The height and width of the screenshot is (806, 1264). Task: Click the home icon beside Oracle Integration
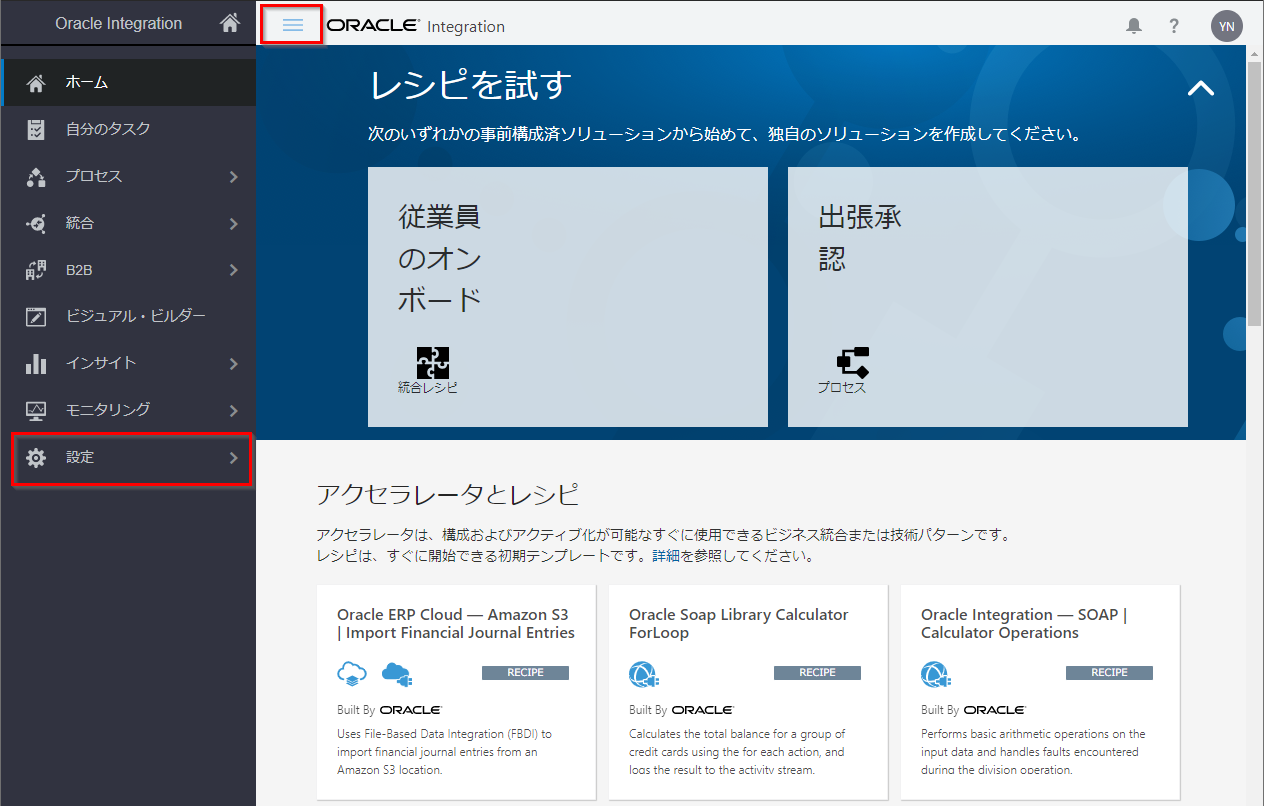click(230, 23)
